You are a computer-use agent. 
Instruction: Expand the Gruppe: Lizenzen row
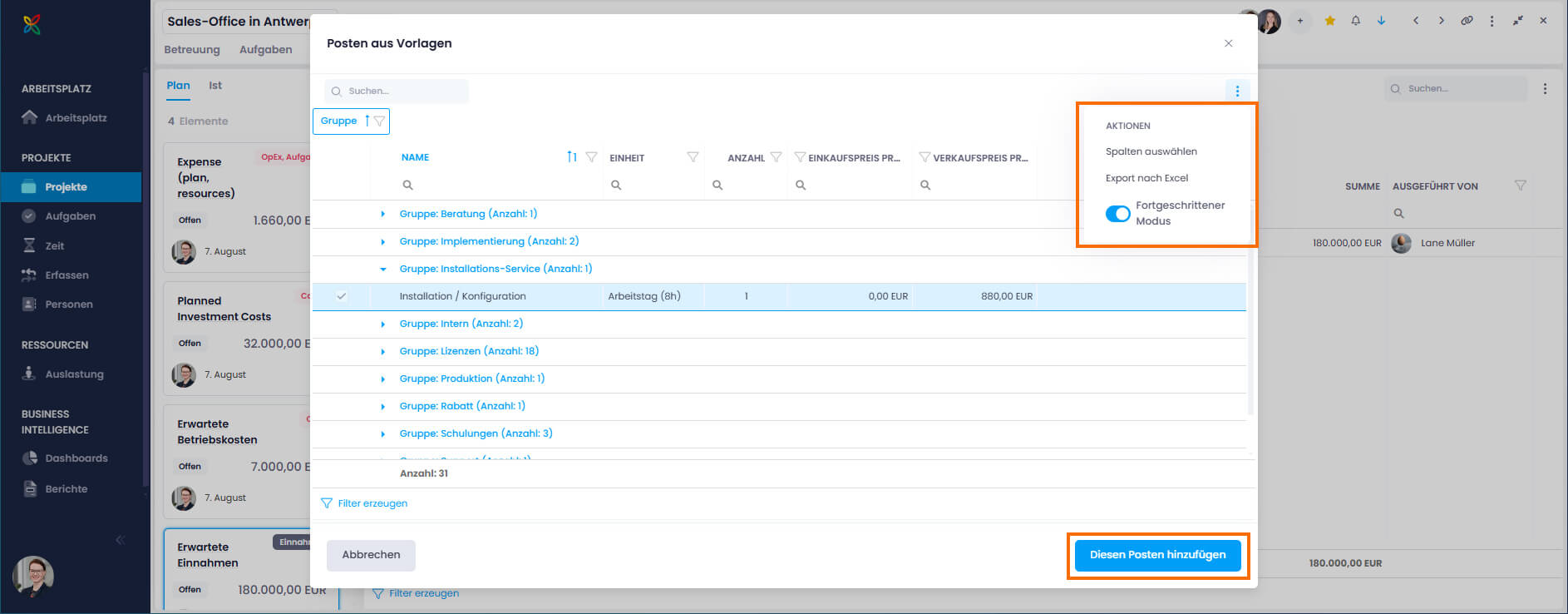click(x=382, y=351)
